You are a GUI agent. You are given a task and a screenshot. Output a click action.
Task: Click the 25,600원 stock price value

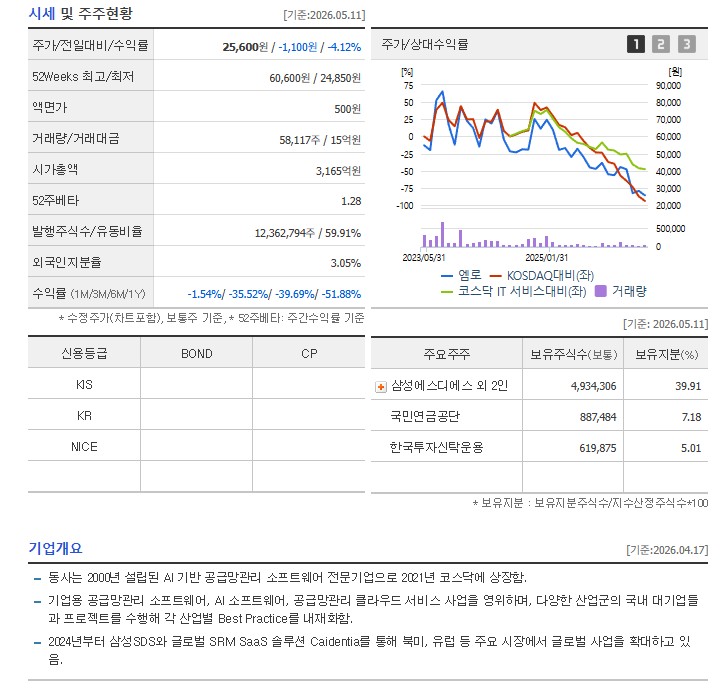tap(245, 47)
